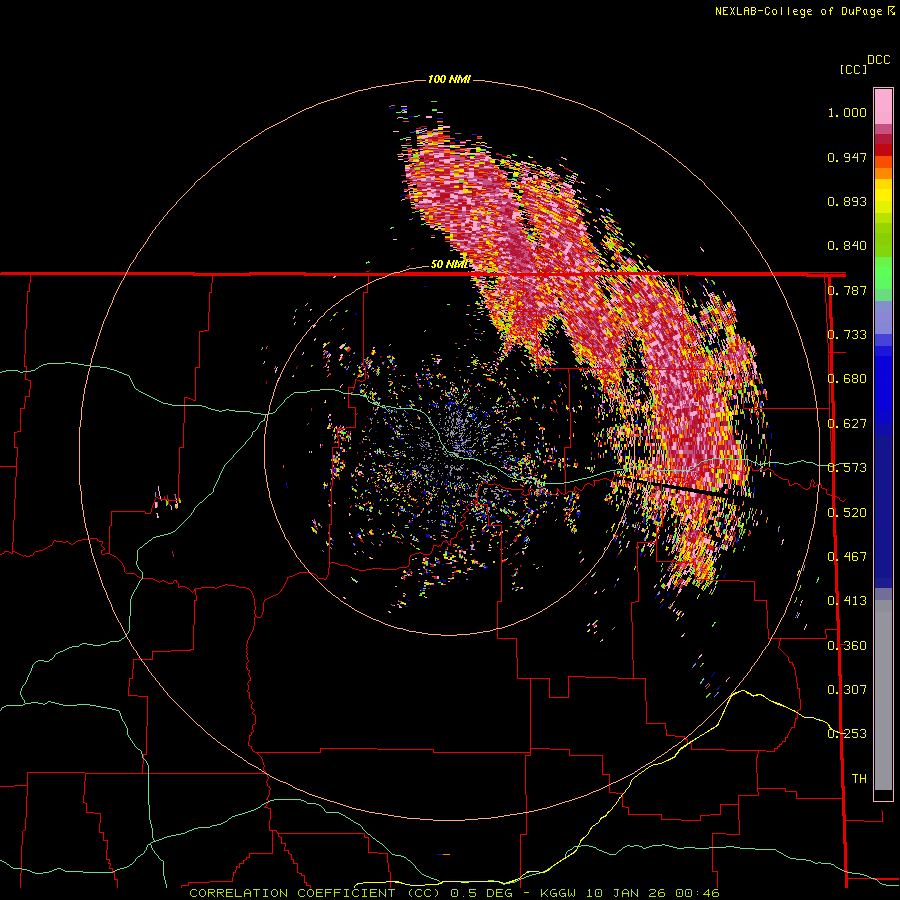Click the 0.520 legend value

tap(847, 513)
